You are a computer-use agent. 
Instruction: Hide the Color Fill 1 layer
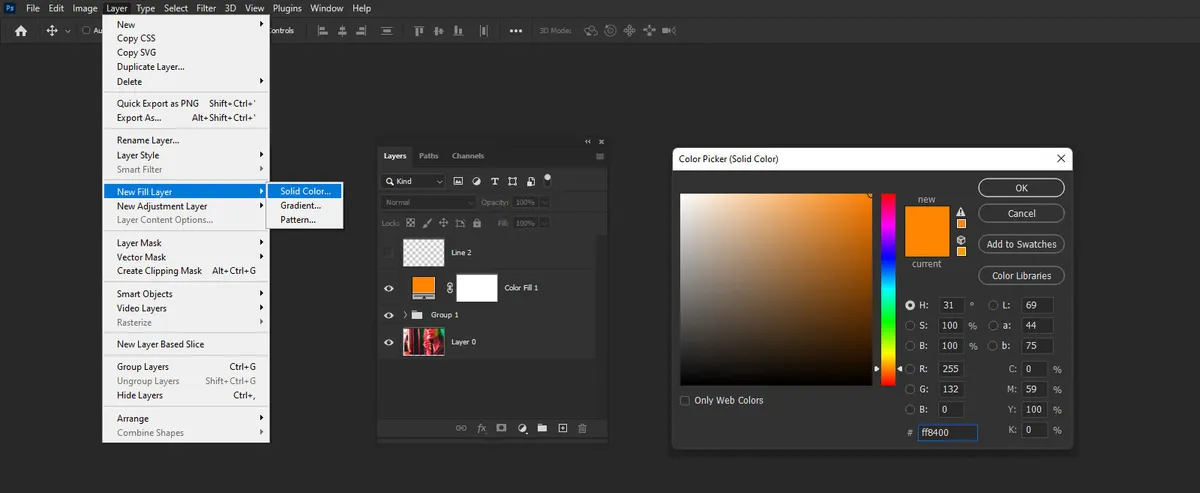[x=390, y=288]
